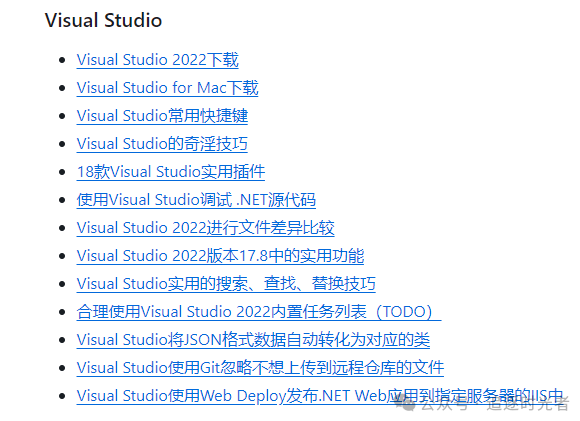Open Visual Studio将JSON格式数据自动转化为对应的类 link
The width and height of the screenshot is (580, 421).
[253, 340]
